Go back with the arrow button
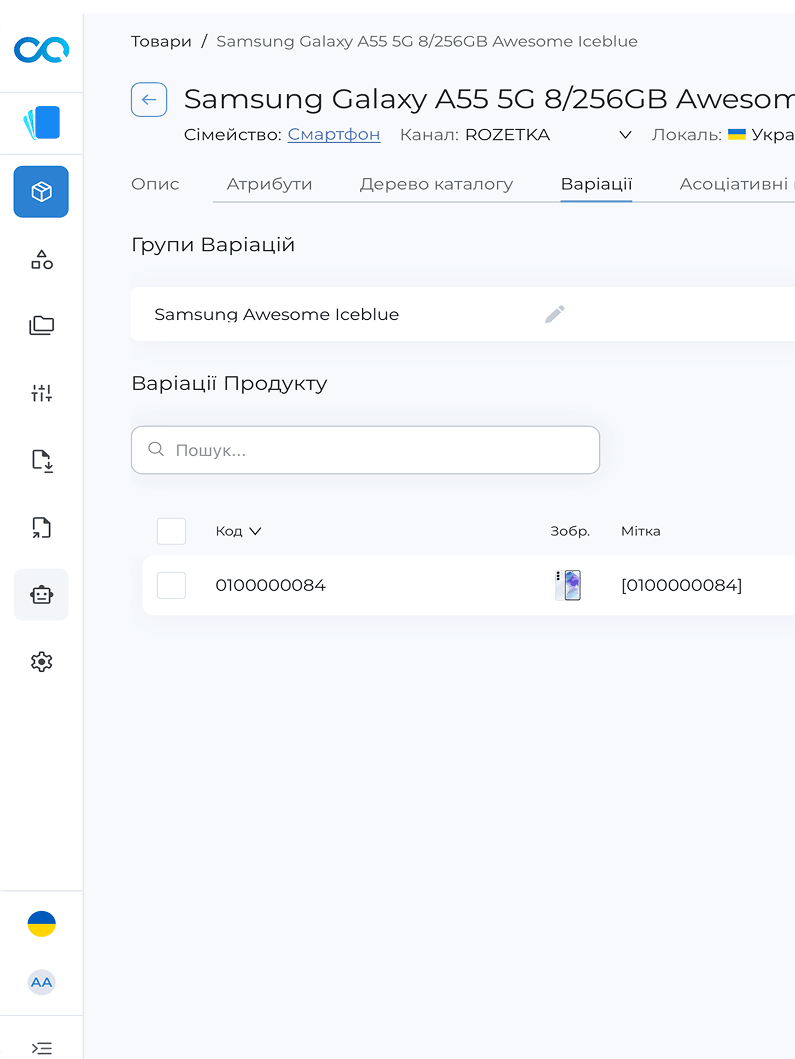This screenshot has height=1059, width=795. [x=149, y=99]
